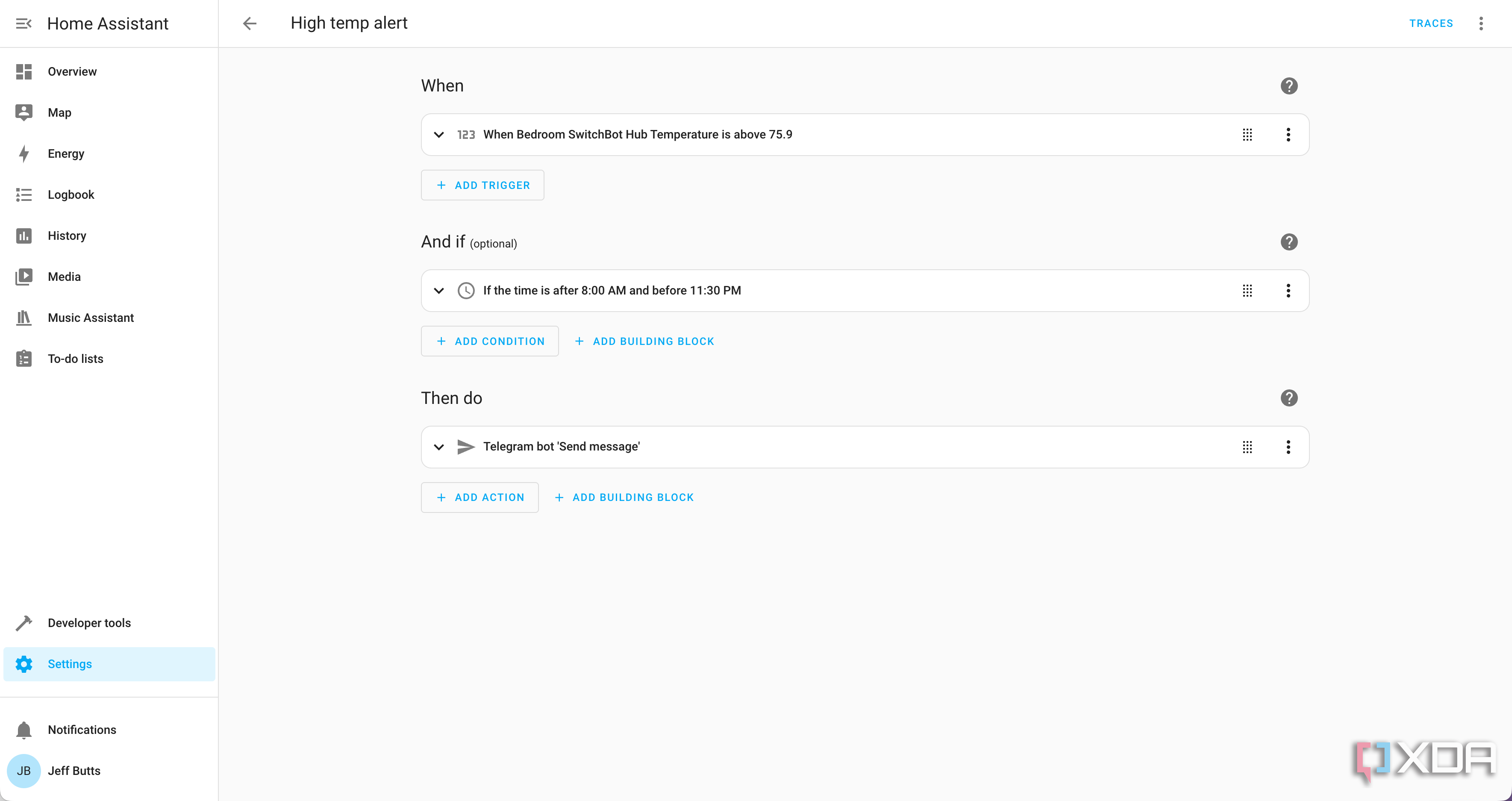
Task: Open the Logbook menu item
Action: pyautogui.click(x=109, y=195)
